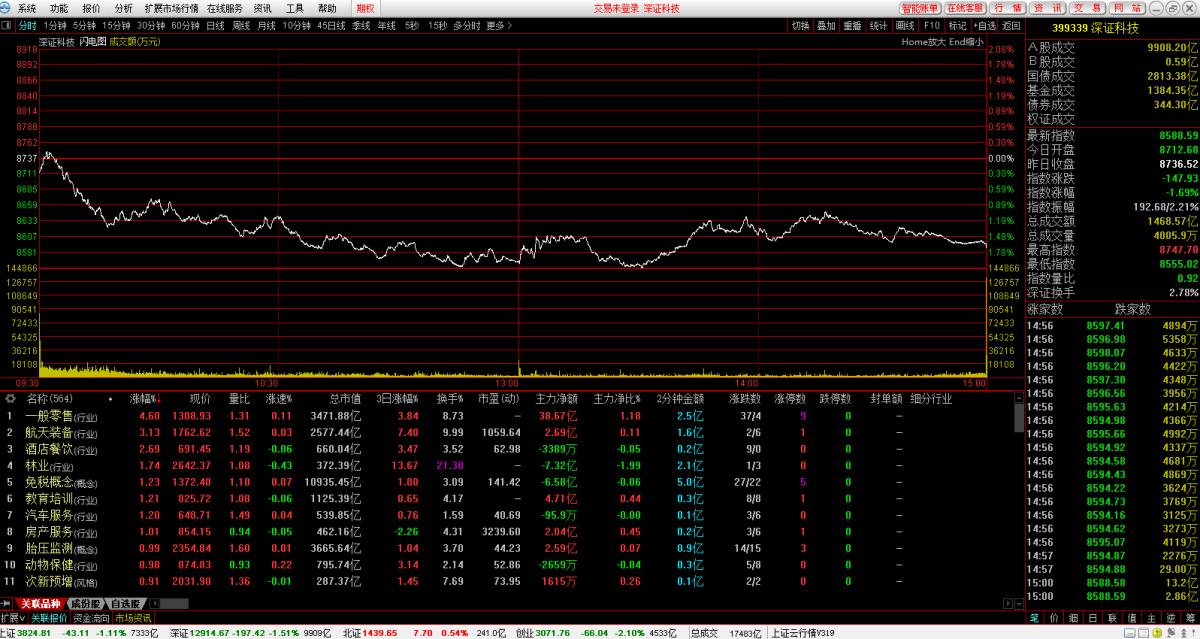Screen dimensions: 1200x639
Task: Select the 航天装备 row in the list
Action: point(47,432)
